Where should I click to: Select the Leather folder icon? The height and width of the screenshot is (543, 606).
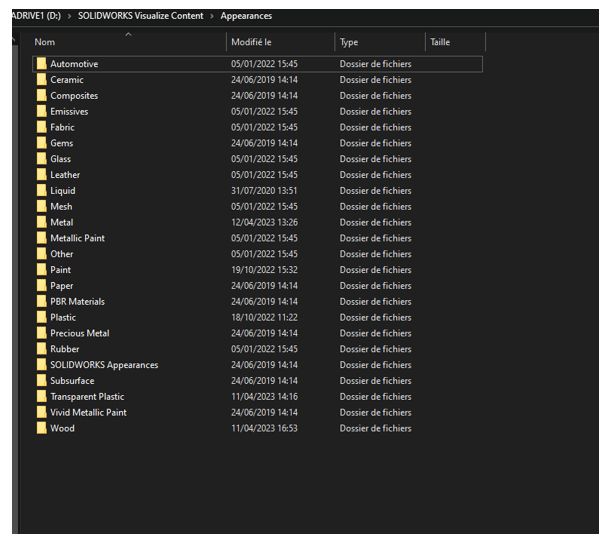[x=42, y=175]
